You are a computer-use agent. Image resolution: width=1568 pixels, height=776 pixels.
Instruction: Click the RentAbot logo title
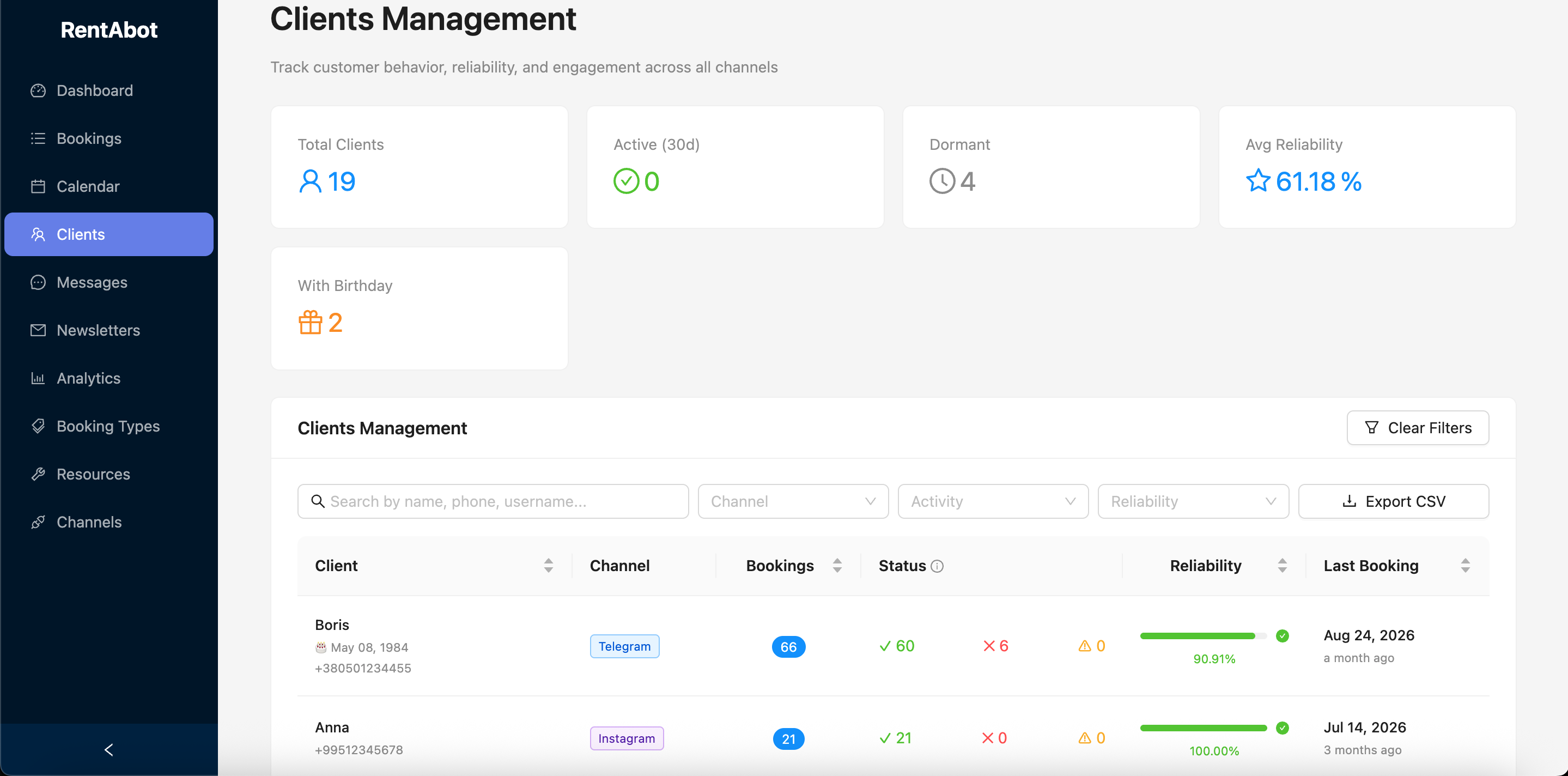109,30
